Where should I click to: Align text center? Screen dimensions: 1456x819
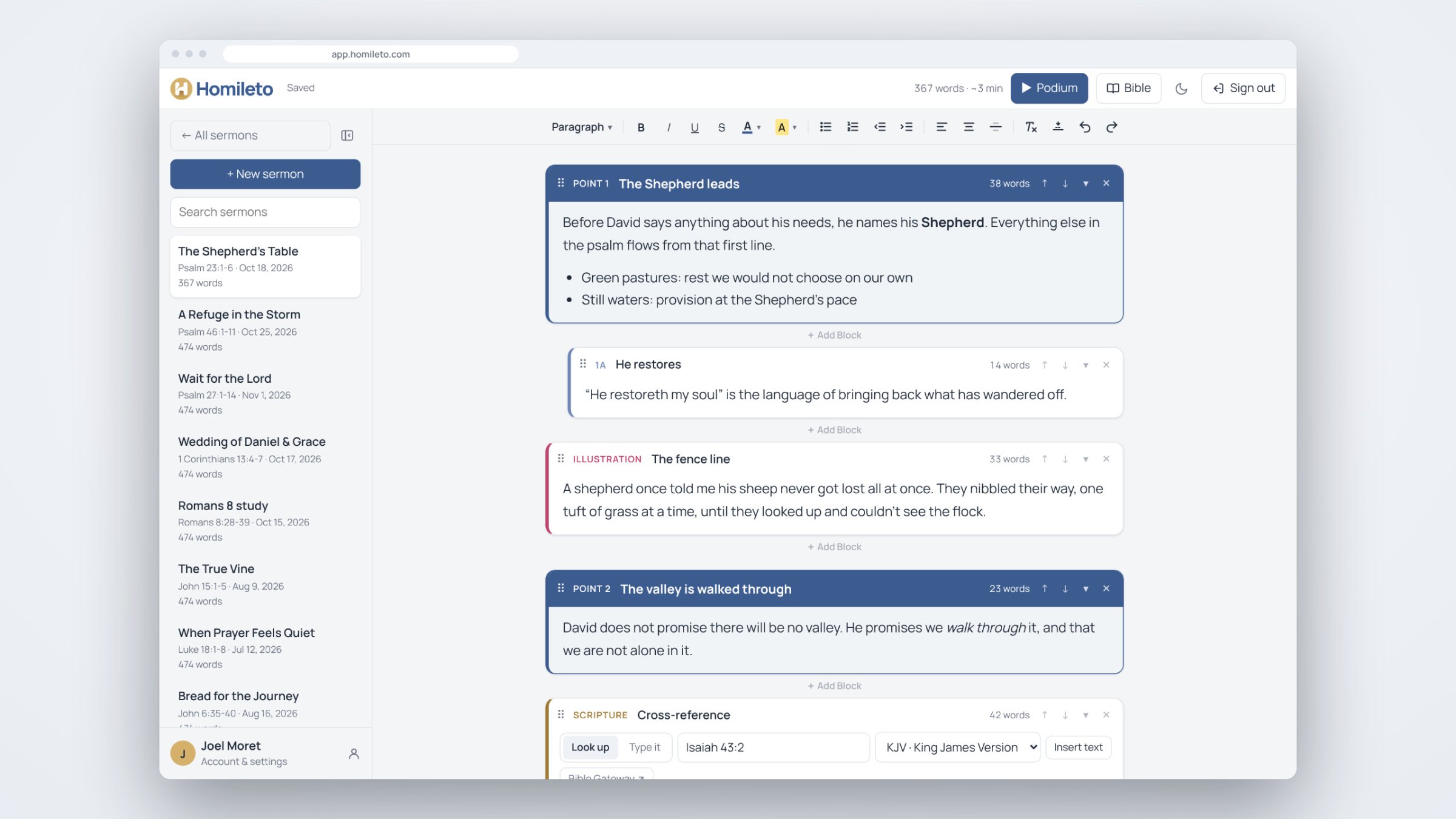(x=968, y=127)
